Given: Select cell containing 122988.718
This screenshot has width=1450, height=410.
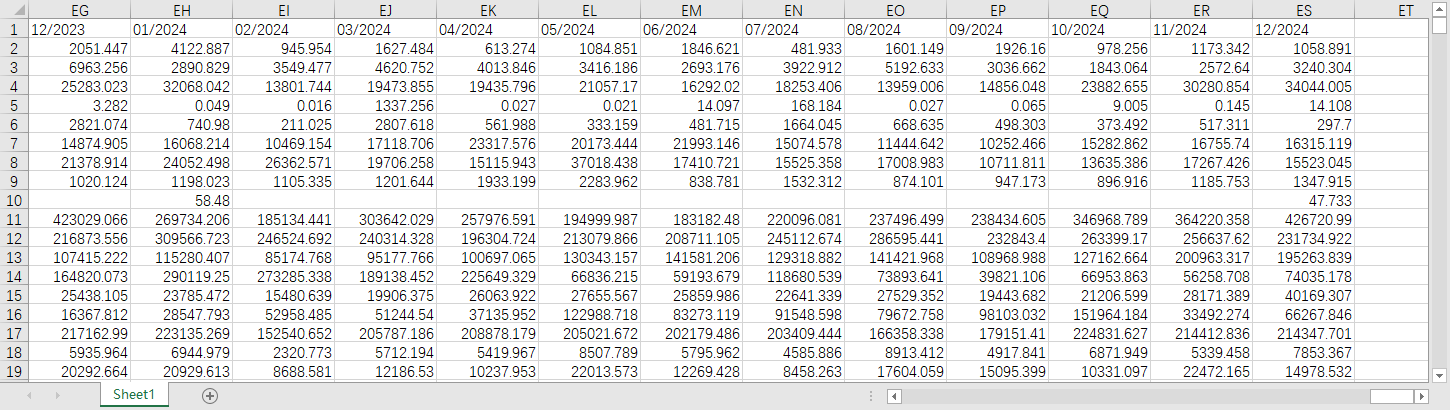Looking at the screenshot, I should [589, 314].
